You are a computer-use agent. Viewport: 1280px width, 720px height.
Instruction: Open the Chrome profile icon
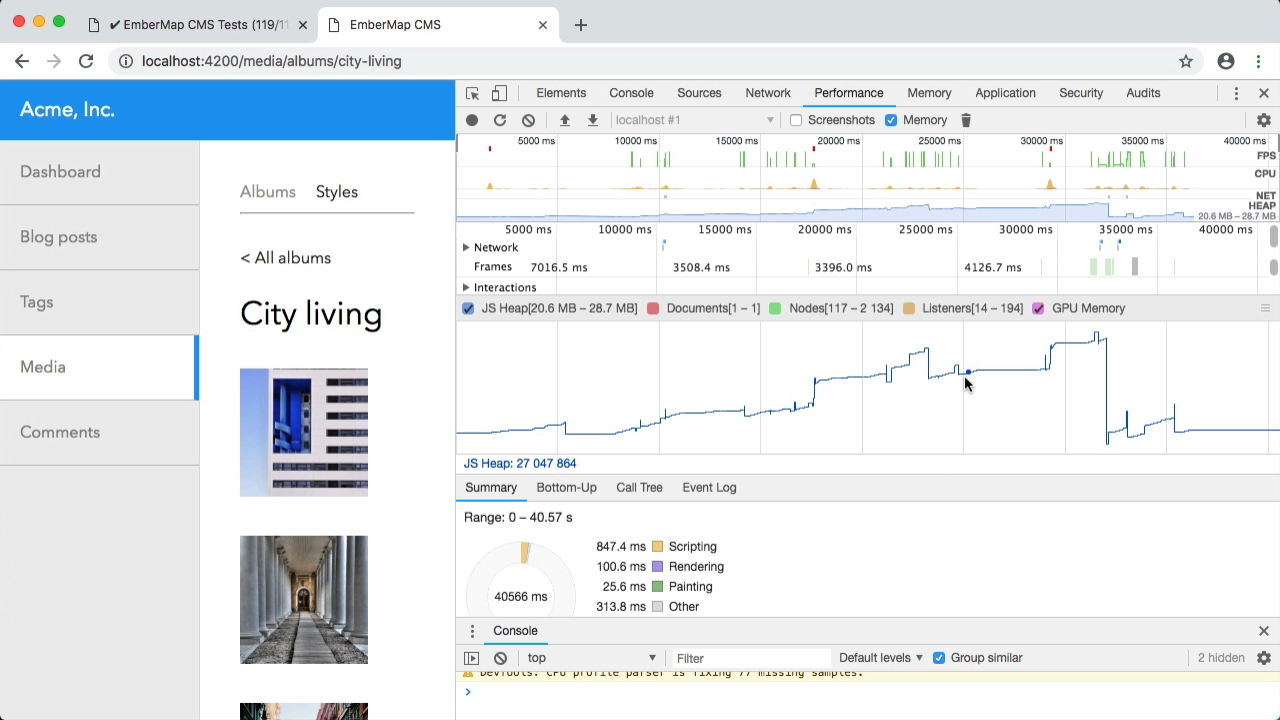coord(1226,61)
